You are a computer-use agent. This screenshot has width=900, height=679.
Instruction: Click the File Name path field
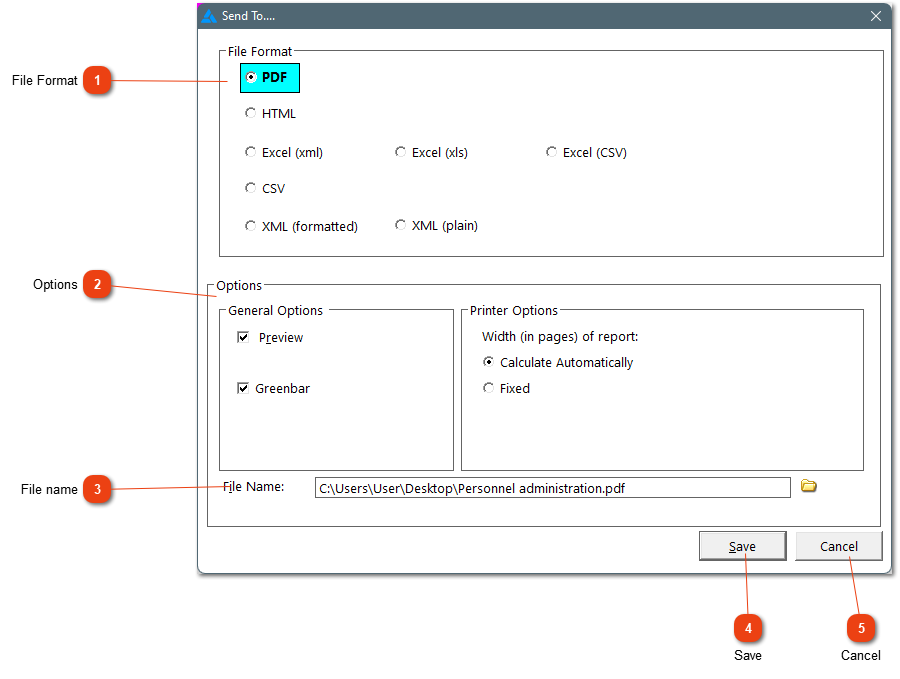[x=552, y=488]
